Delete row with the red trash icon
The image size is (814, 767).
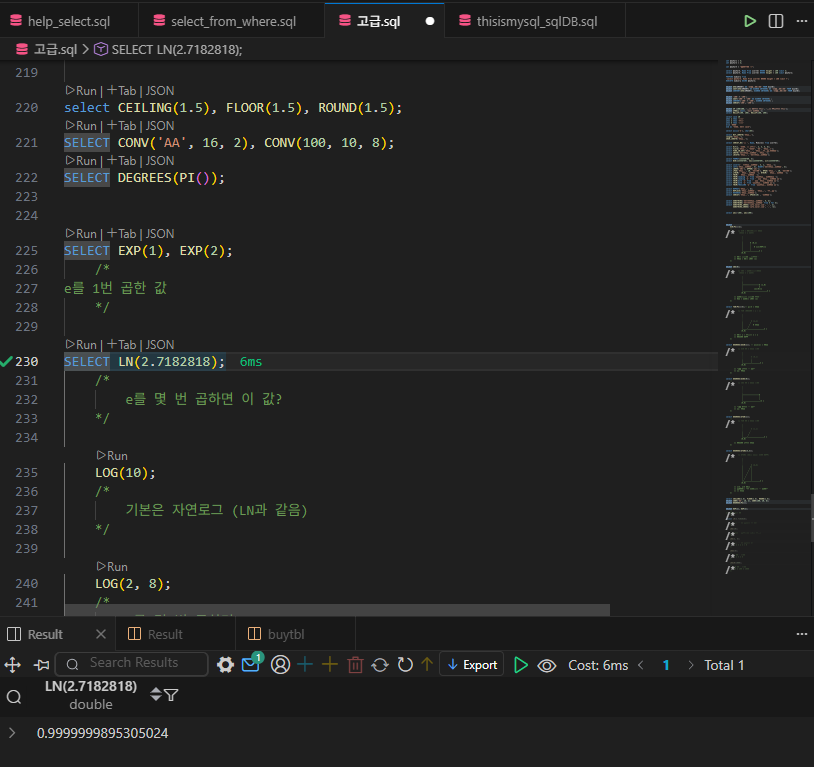355,665
